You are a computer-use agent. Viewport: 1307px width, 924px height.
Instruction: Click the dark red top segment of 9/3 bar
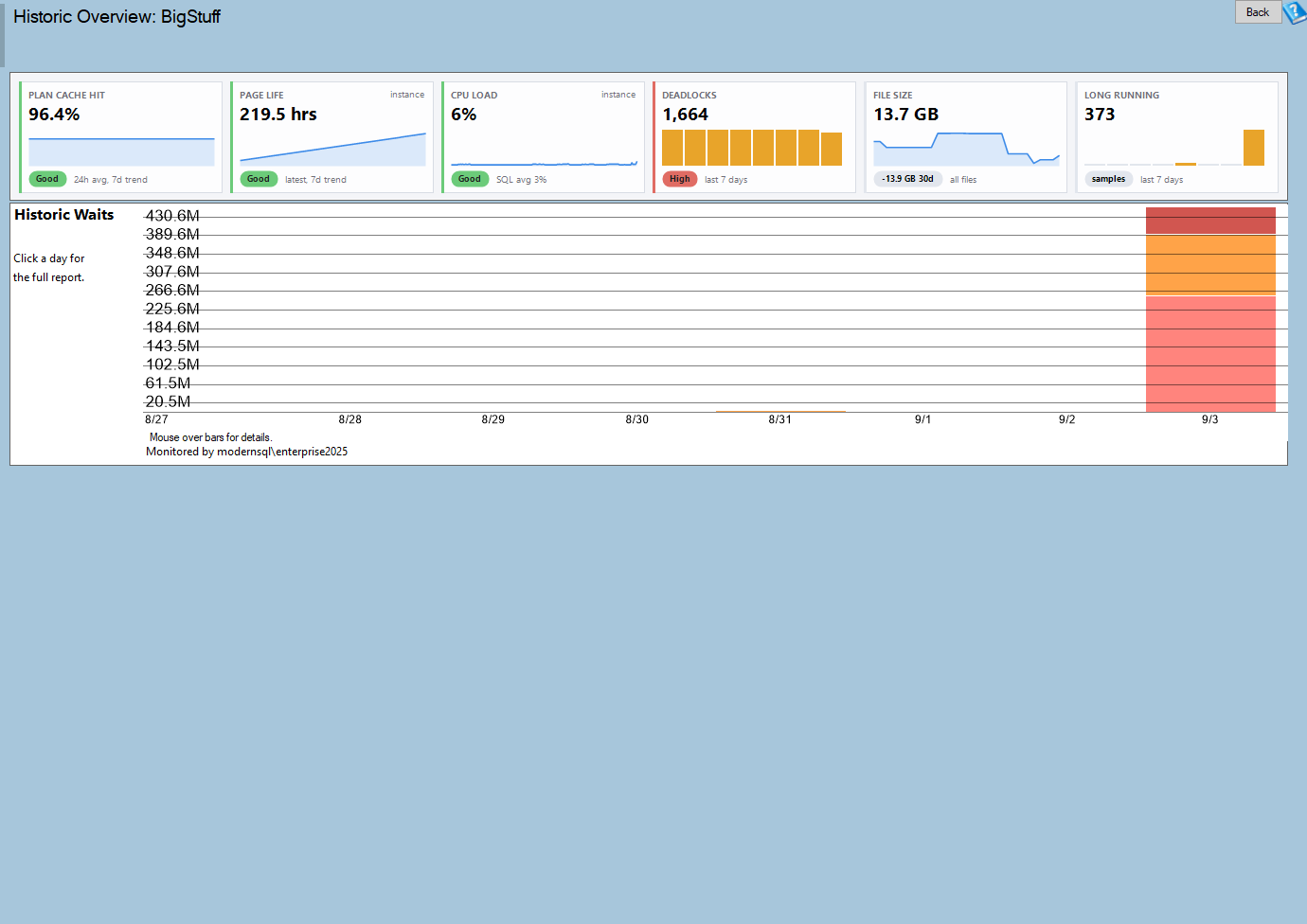(1210, 221)
